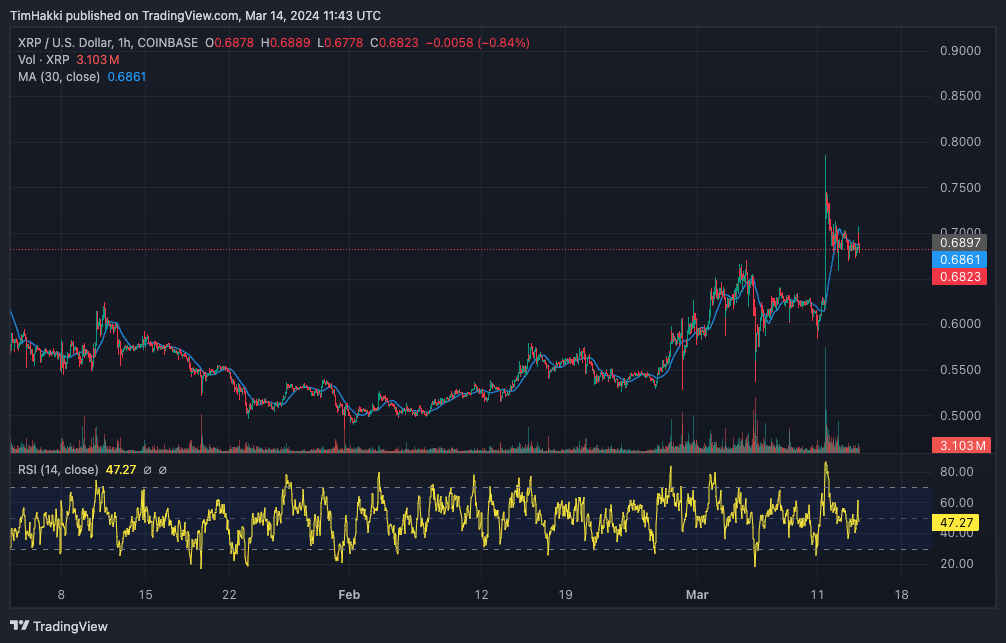Click the MA (30, close) indicator legend
The width and height of the screenshot is (1006, 643).
point(59,77)
